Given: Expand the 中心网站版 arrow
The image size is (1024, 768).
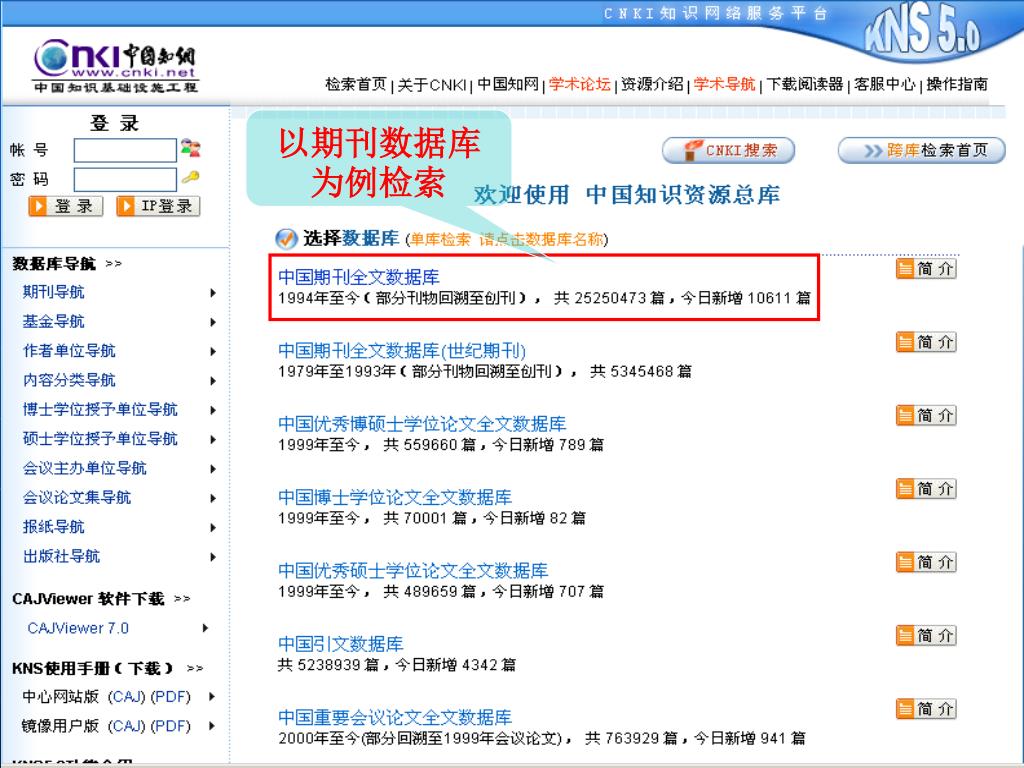Looking at the screenshot, I should point(212,697).
